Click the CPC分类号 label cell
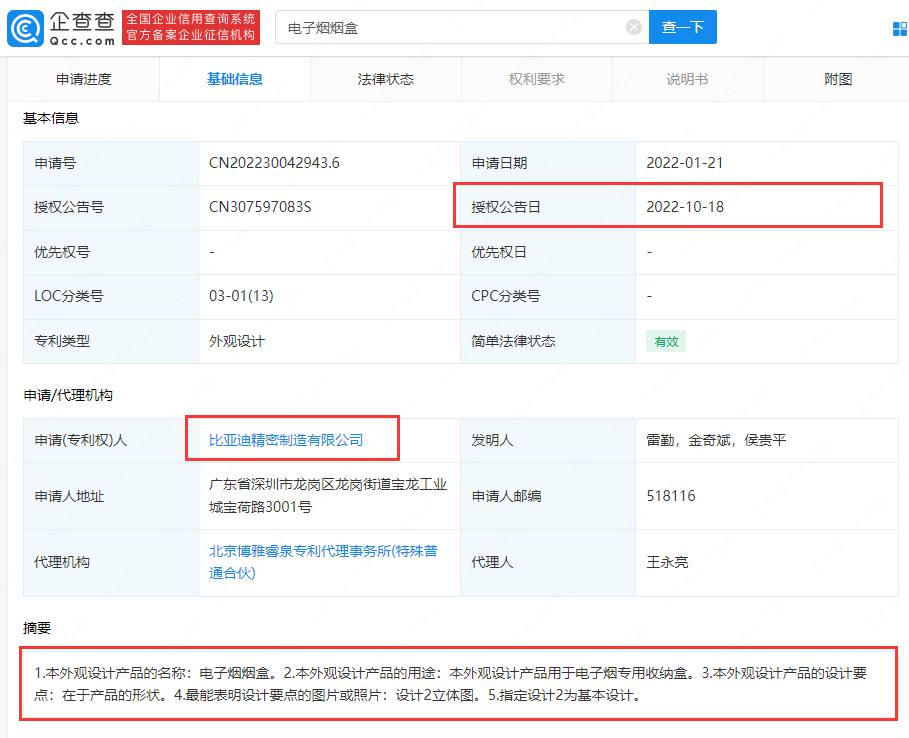 tap(548, 297)
